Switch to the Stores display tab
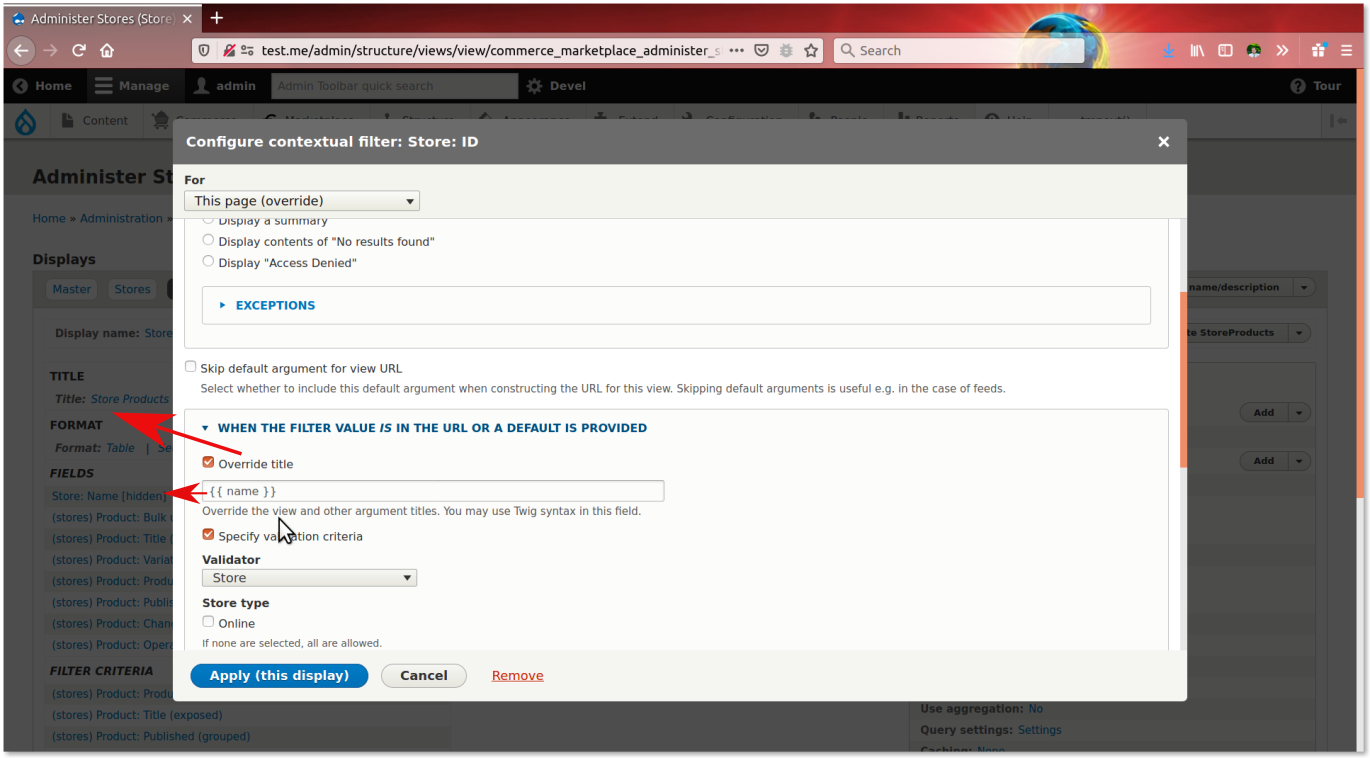 click(x=132, y=289)
